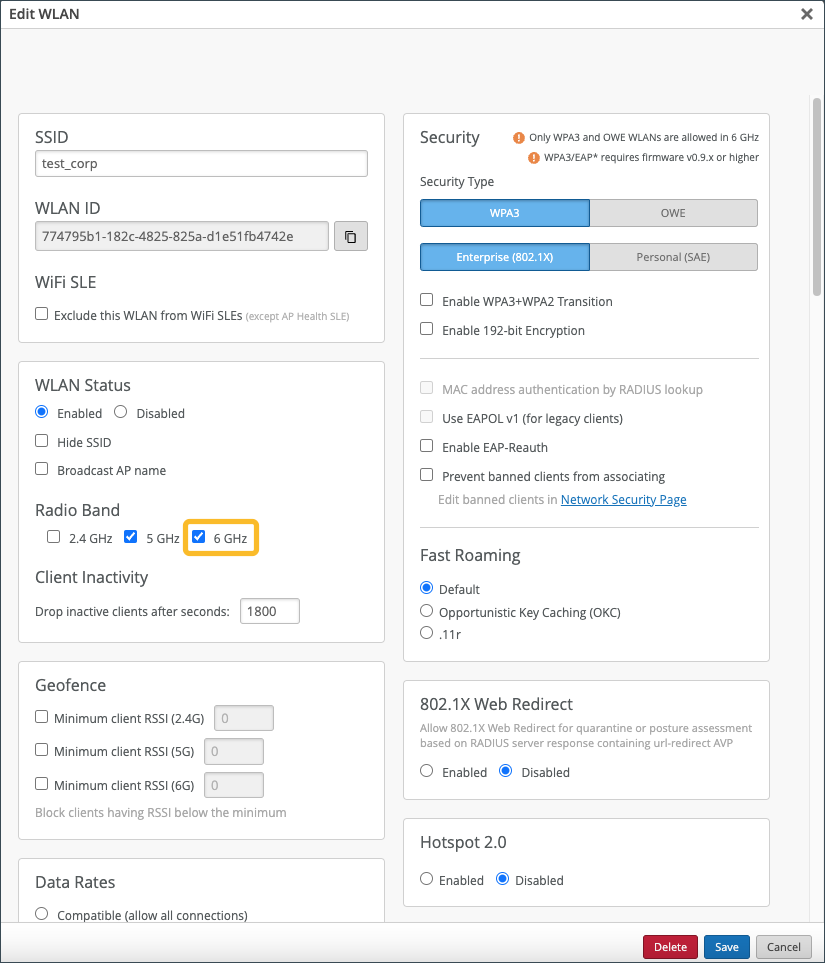Cancel editing the WLAN
825x963 pixels.
[x=783, y=947]
